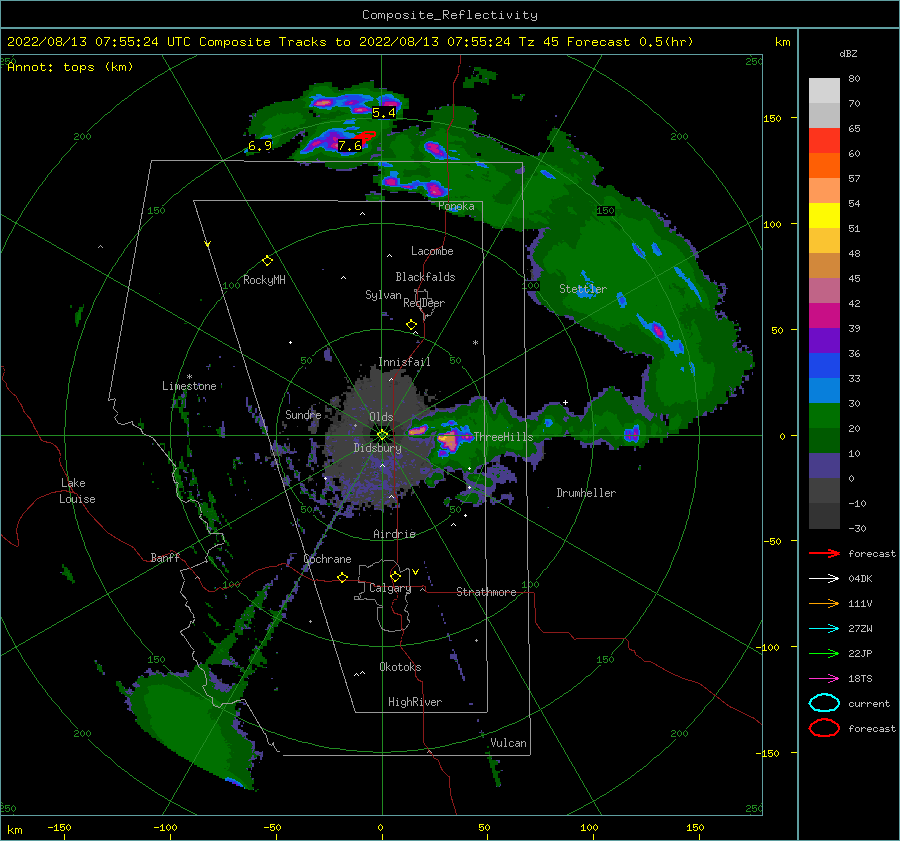900x841 pixels.
Task: Select the 65 dBZ red color swatch
Action: pos(824,140)
